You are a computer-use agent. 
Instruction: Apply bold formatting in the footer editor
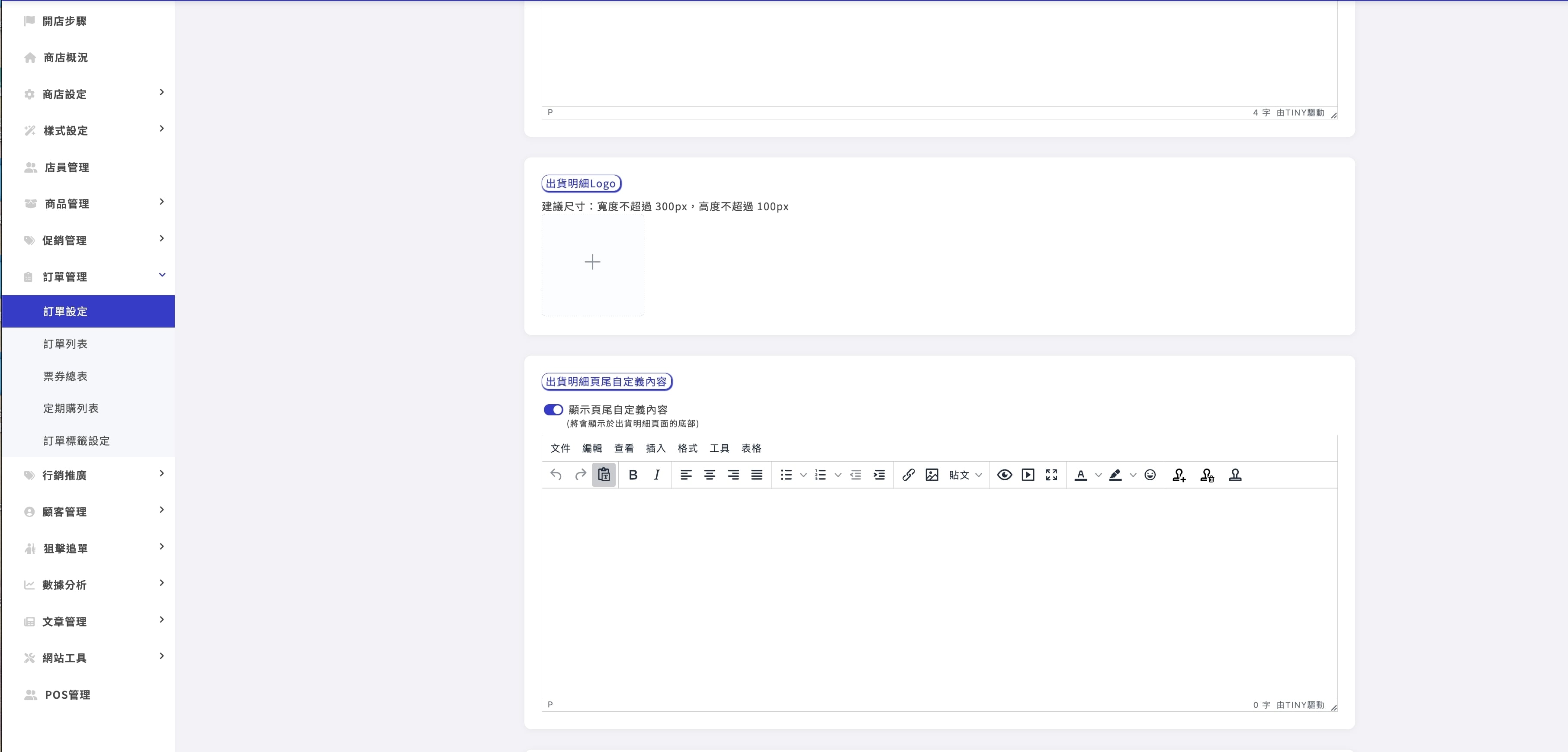[x=633, y=475]
